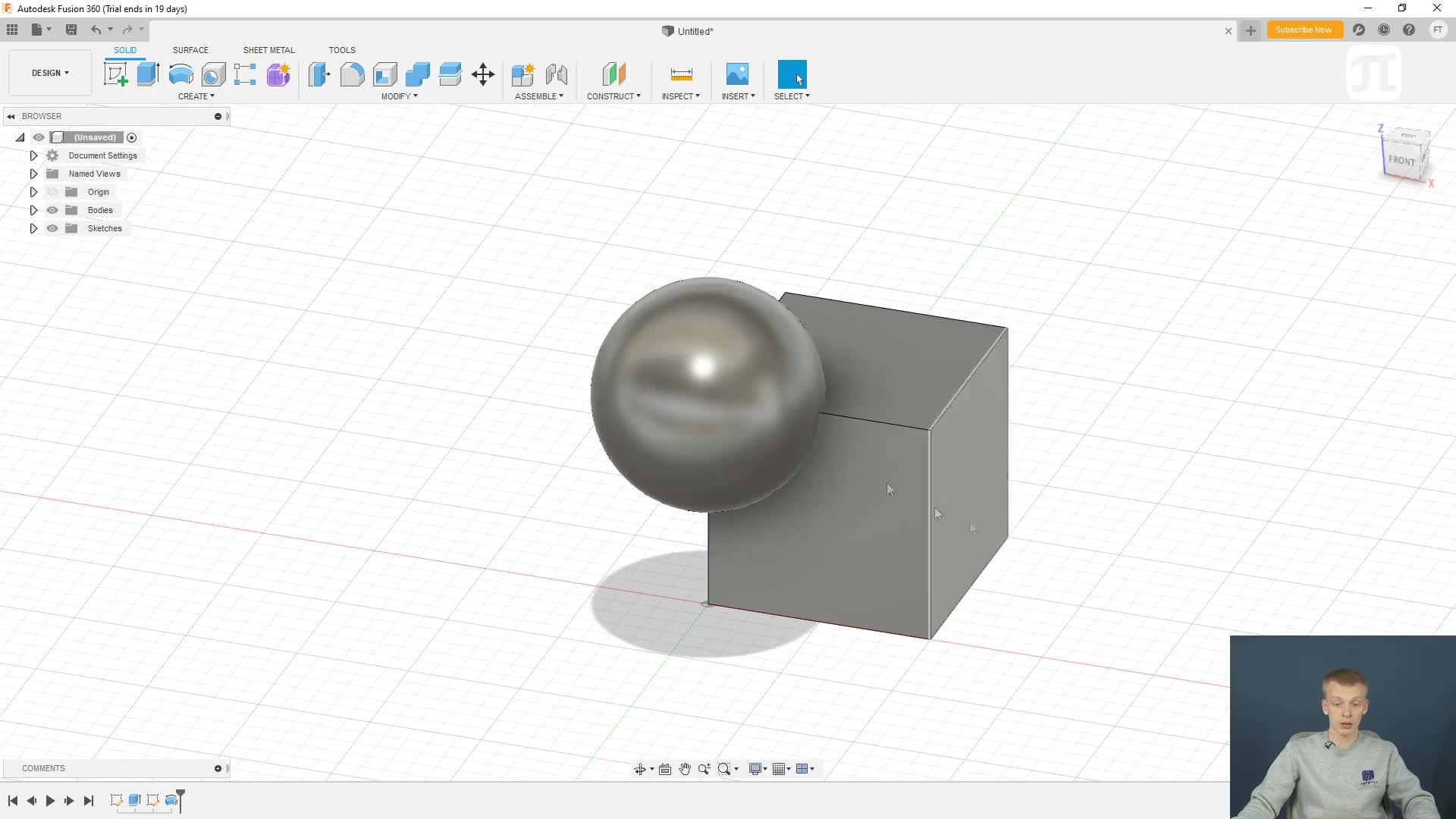Toggle visibility of the Unsaved root component

coord(39,137)
